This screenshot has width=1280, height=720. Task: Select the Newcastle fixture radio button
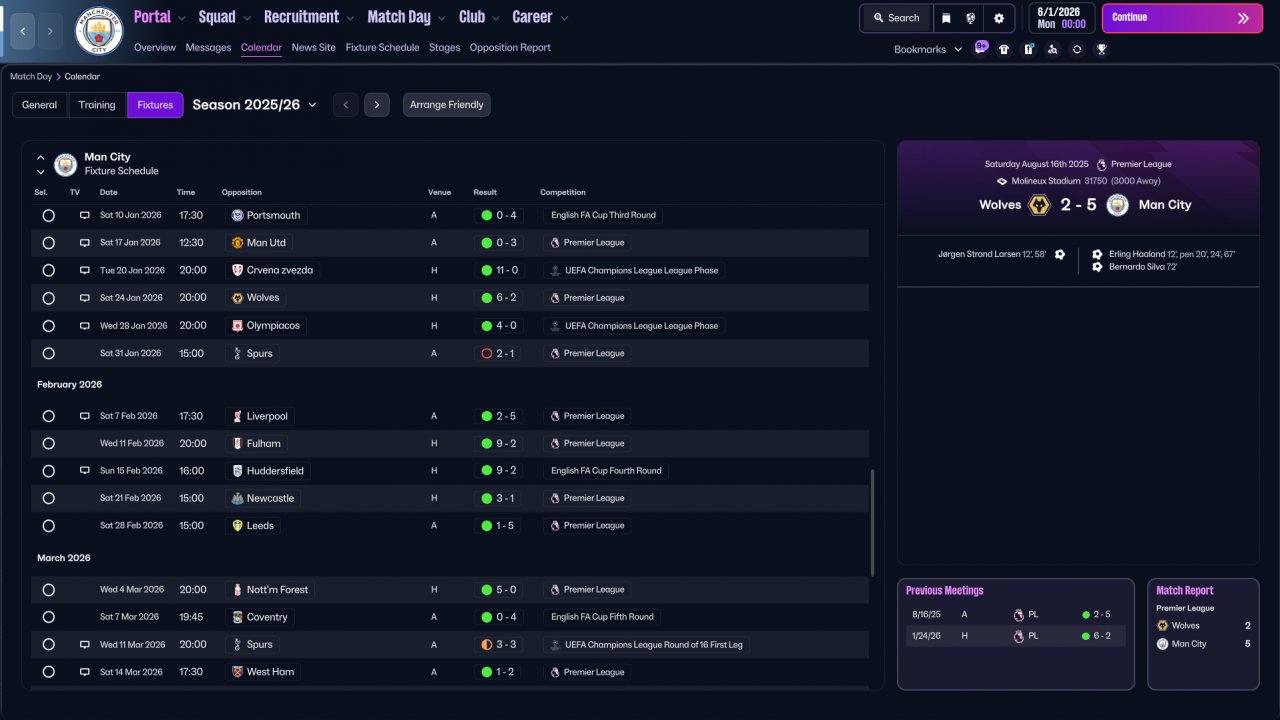click(48, 498)
